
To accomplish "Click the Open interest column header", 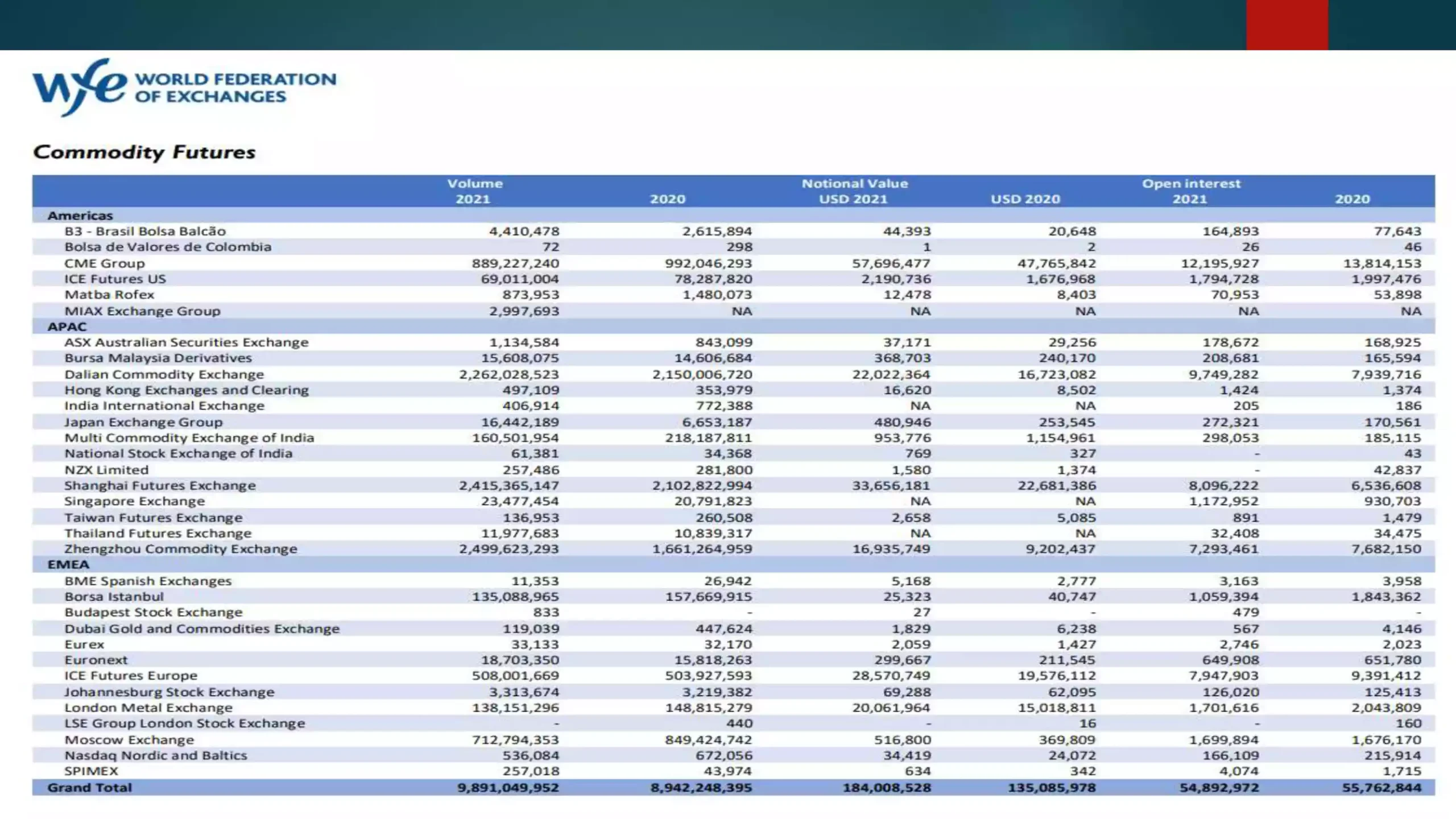I will pyautogui.click(x=1191, y=184).
